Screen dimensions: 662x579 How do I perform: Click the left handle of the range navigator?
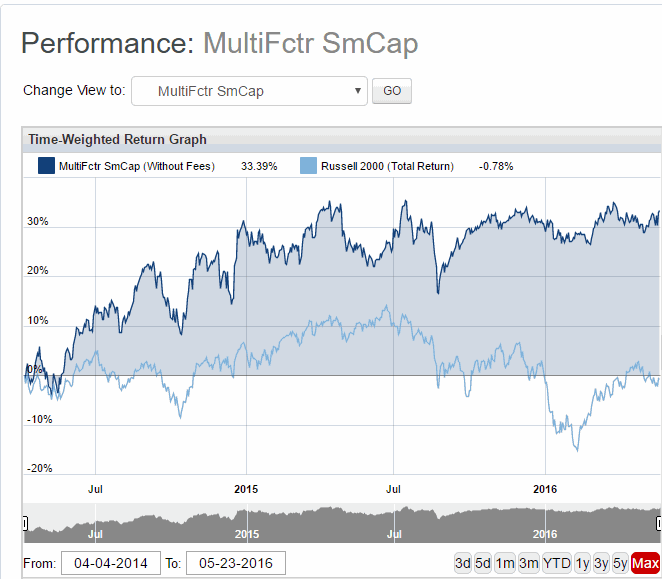(25, 524)
